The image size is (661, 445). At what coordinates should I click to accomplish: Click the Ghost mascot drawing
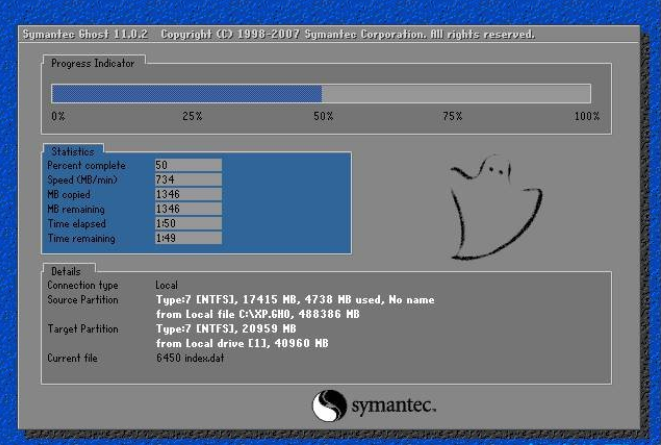tap(496, 207)
